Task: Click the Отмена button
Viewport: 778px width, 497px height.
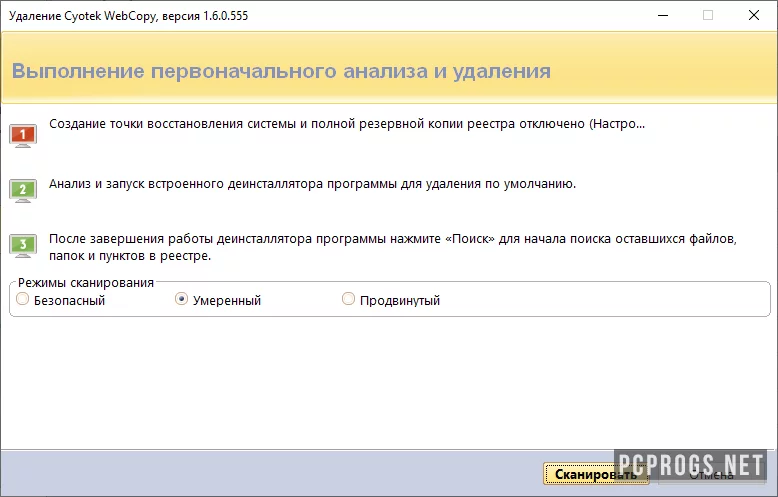Action: [711, 475]
